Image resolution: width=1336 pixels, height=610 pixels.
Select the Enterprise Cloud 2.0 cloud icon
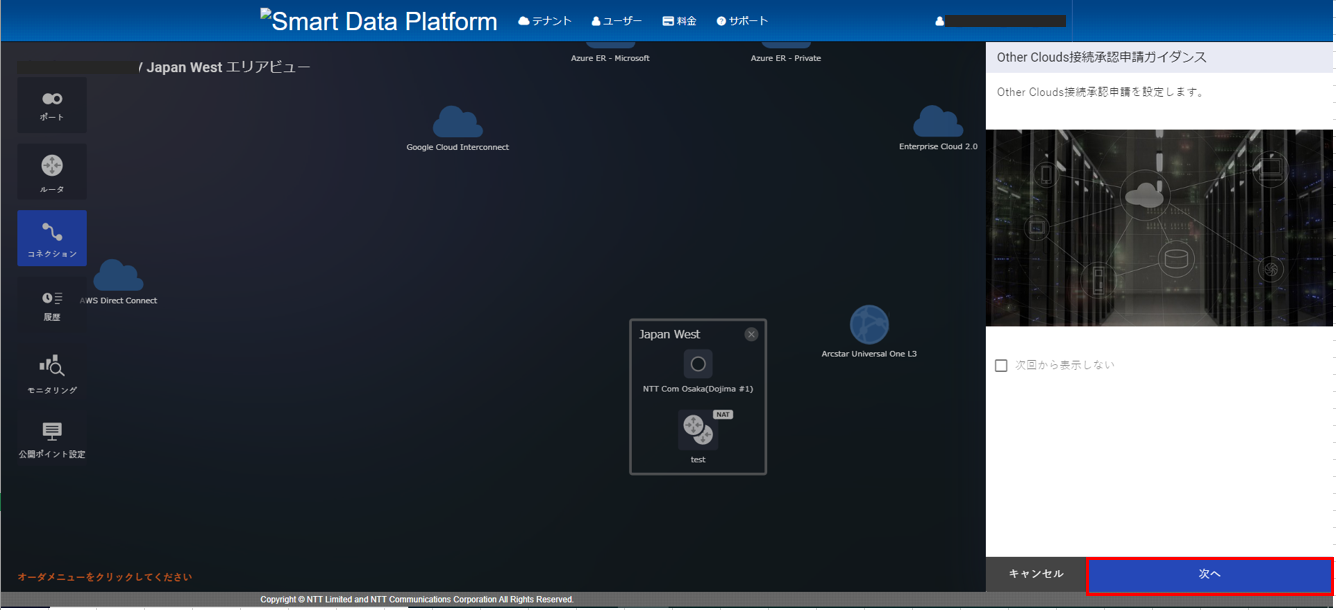click(x=937, y=122)
